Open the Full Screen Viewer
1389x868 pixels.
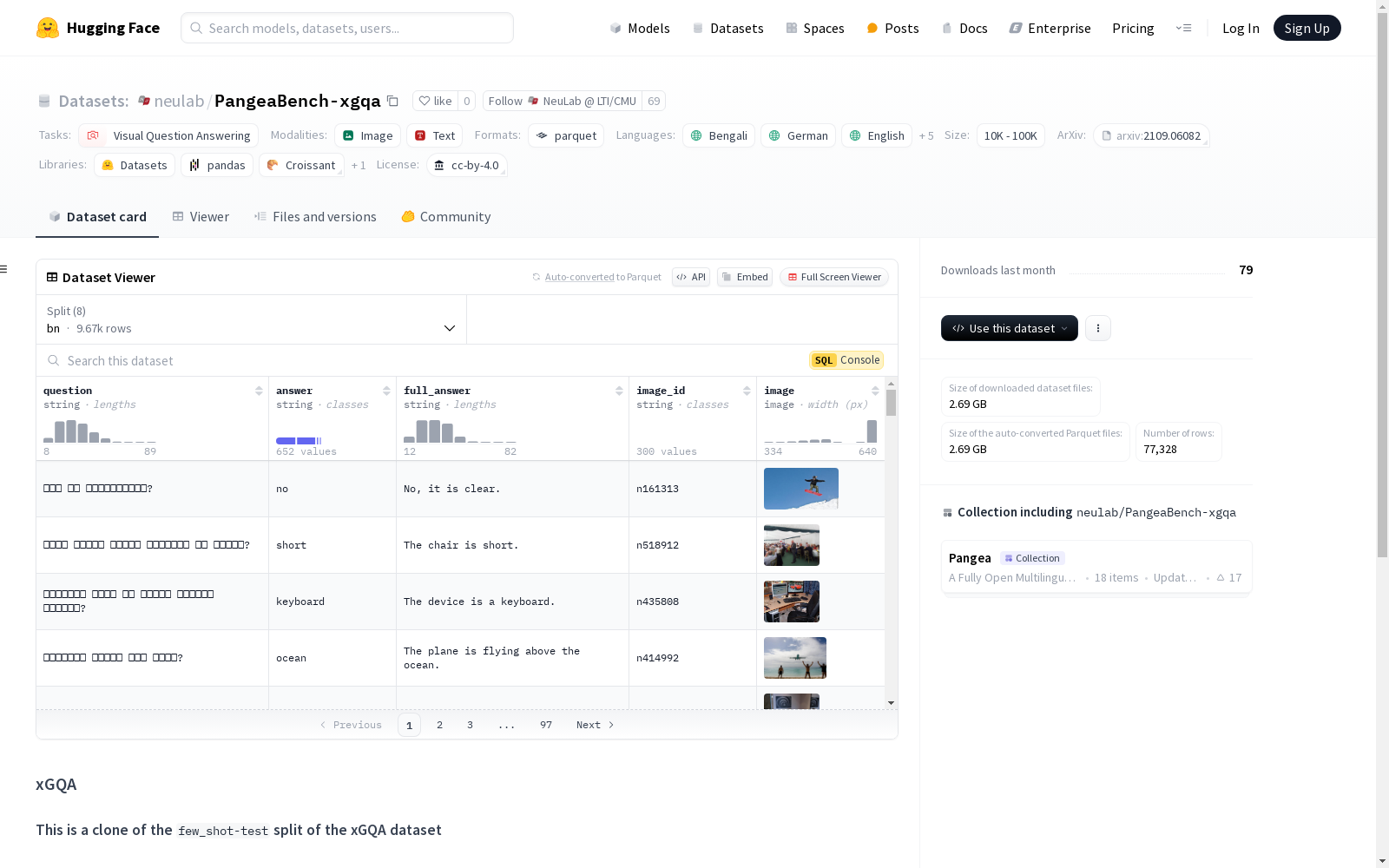(x=834, y=277)
